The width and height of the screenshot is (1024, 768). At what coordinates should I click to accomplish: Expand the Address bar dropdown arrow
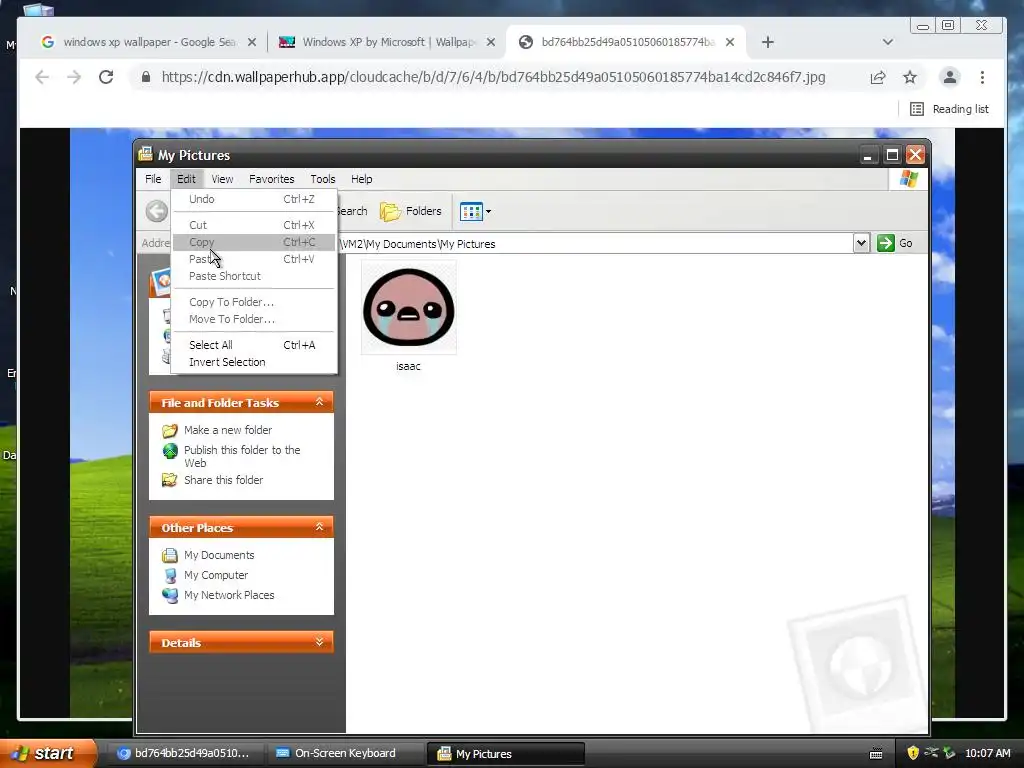861,243
